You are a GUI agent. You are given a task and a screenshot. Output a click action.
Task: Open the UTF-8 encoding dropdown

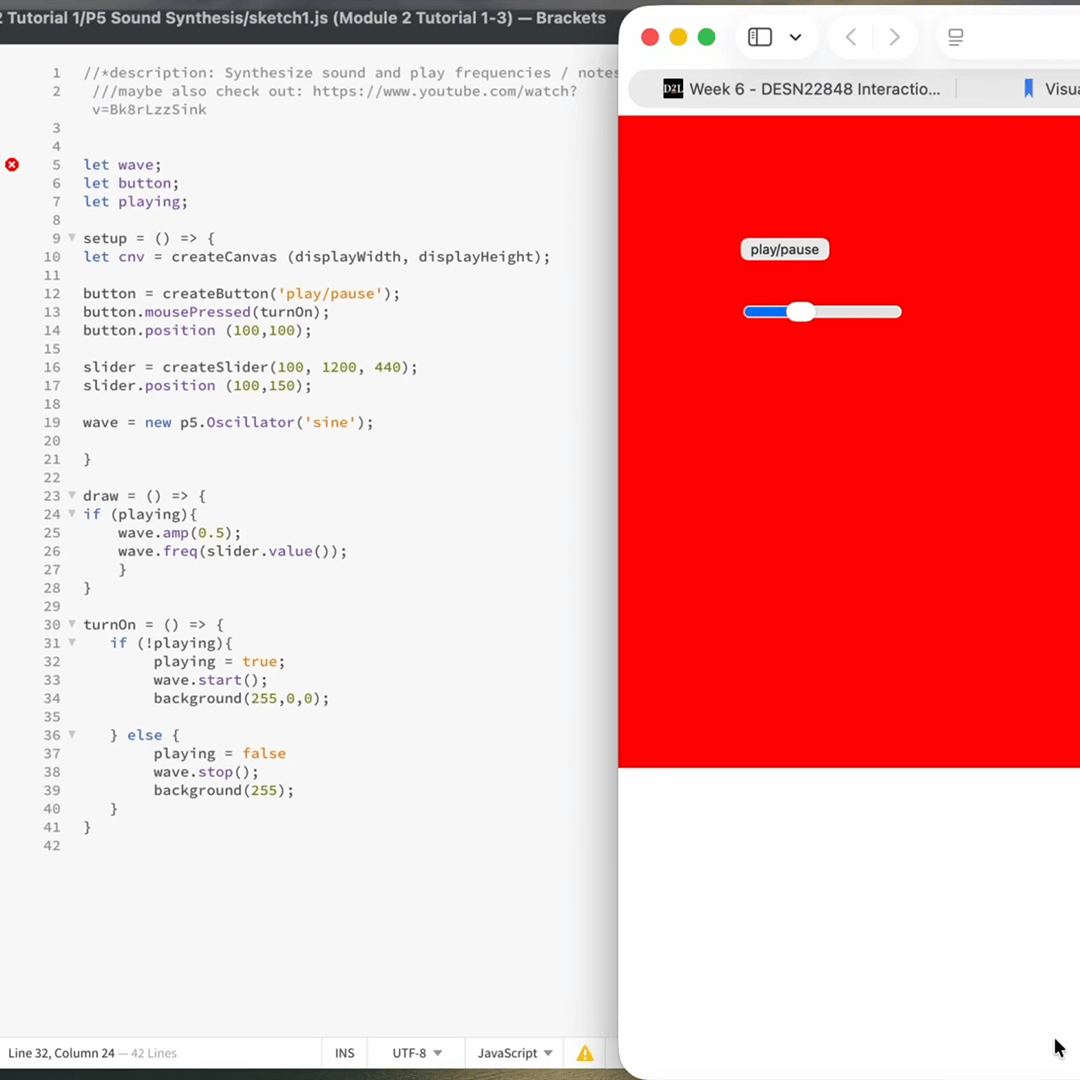tap(417, 1053)
